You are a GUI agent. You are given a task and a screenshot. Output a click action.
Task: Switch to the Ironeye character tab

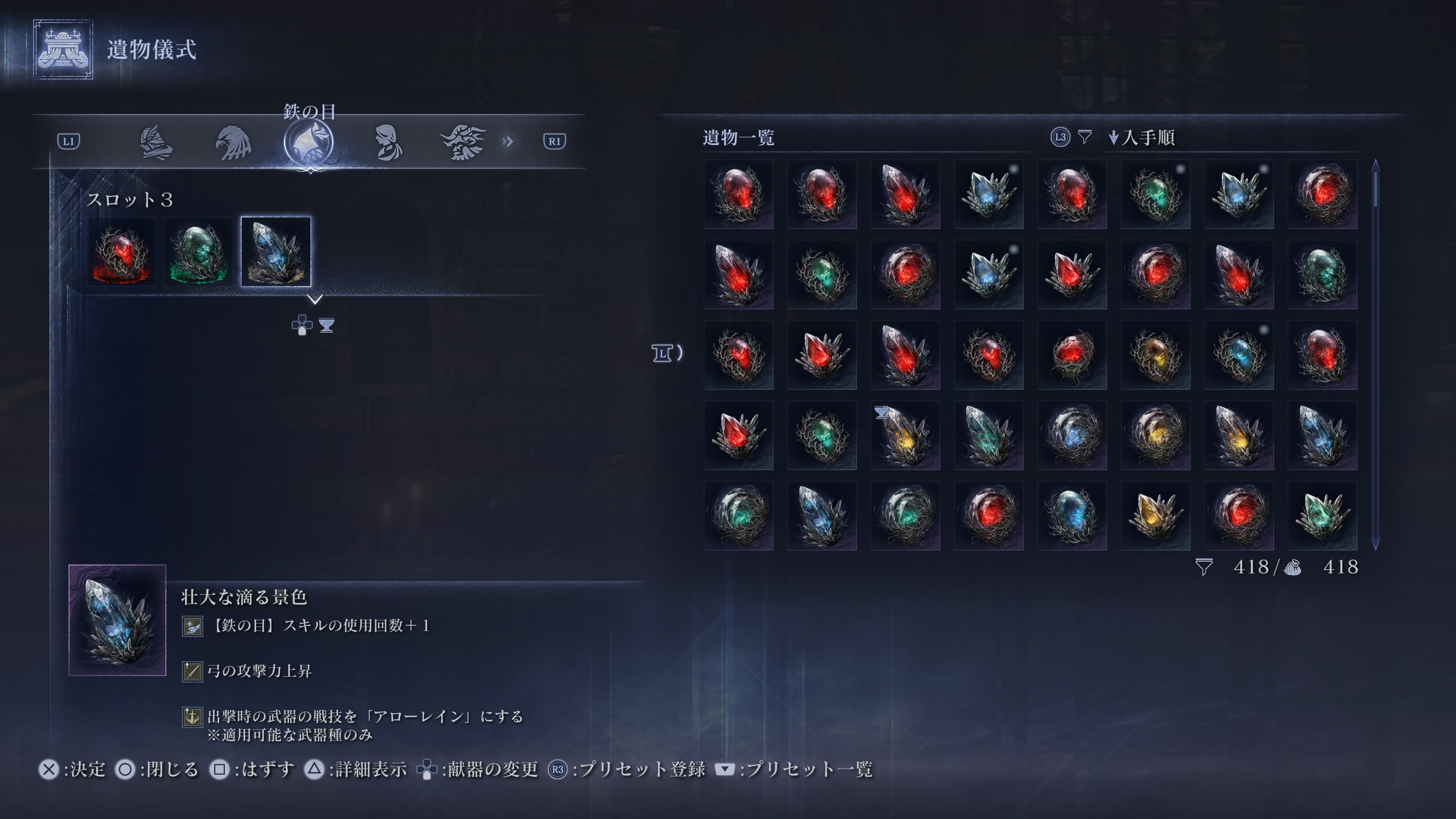309,143
